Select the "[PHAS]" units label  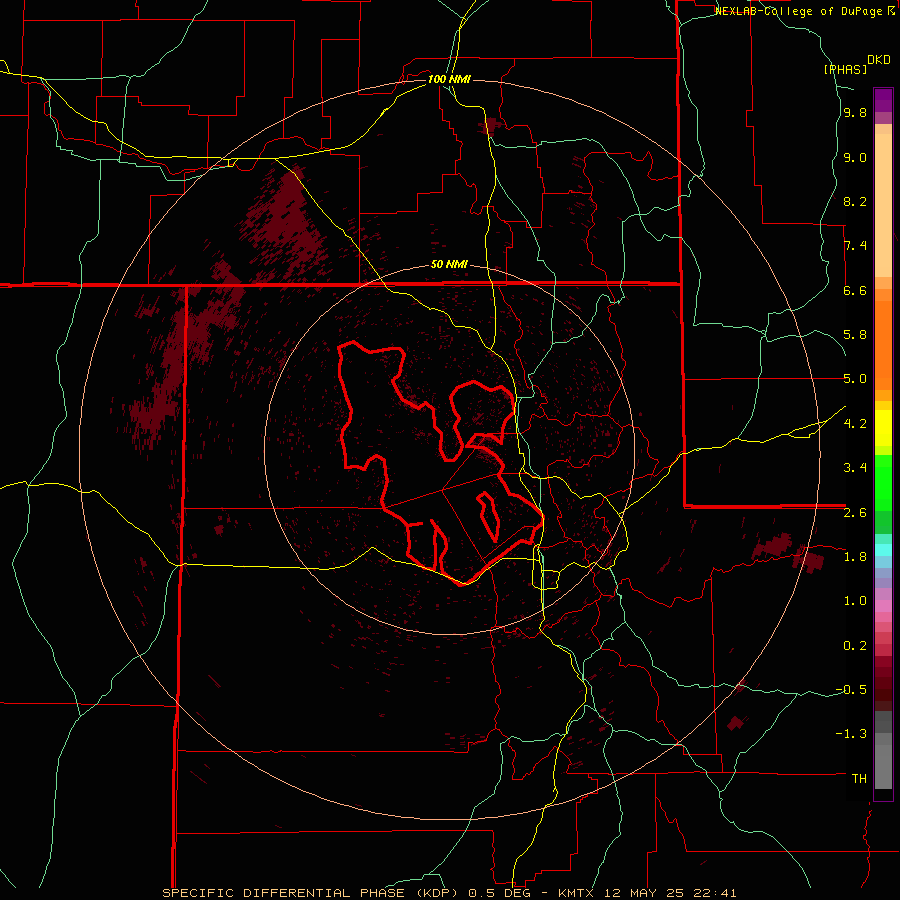coord(845,69)
